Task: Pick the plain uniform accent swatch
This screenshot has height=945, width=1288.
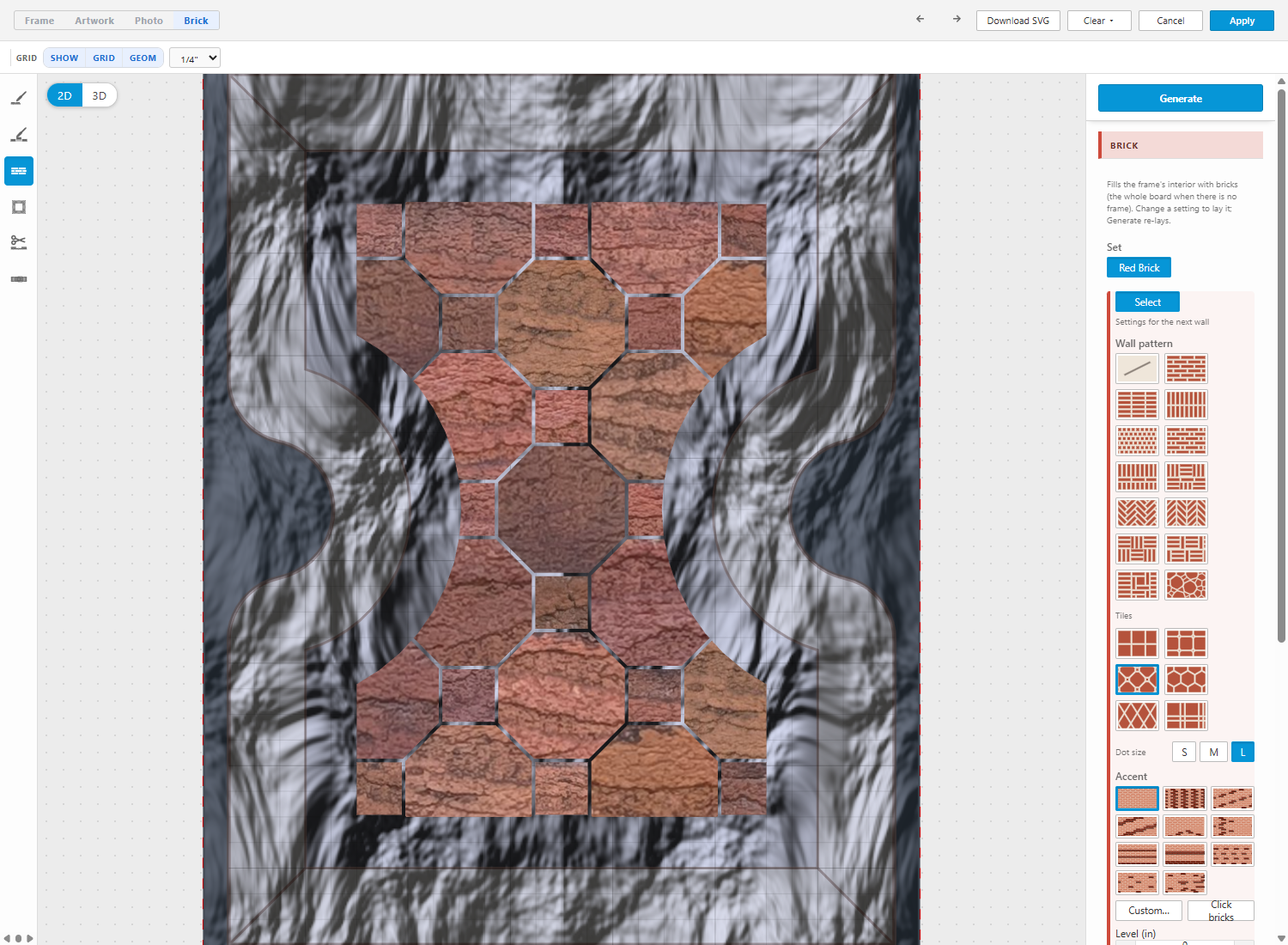Action: coord(1137,798)
